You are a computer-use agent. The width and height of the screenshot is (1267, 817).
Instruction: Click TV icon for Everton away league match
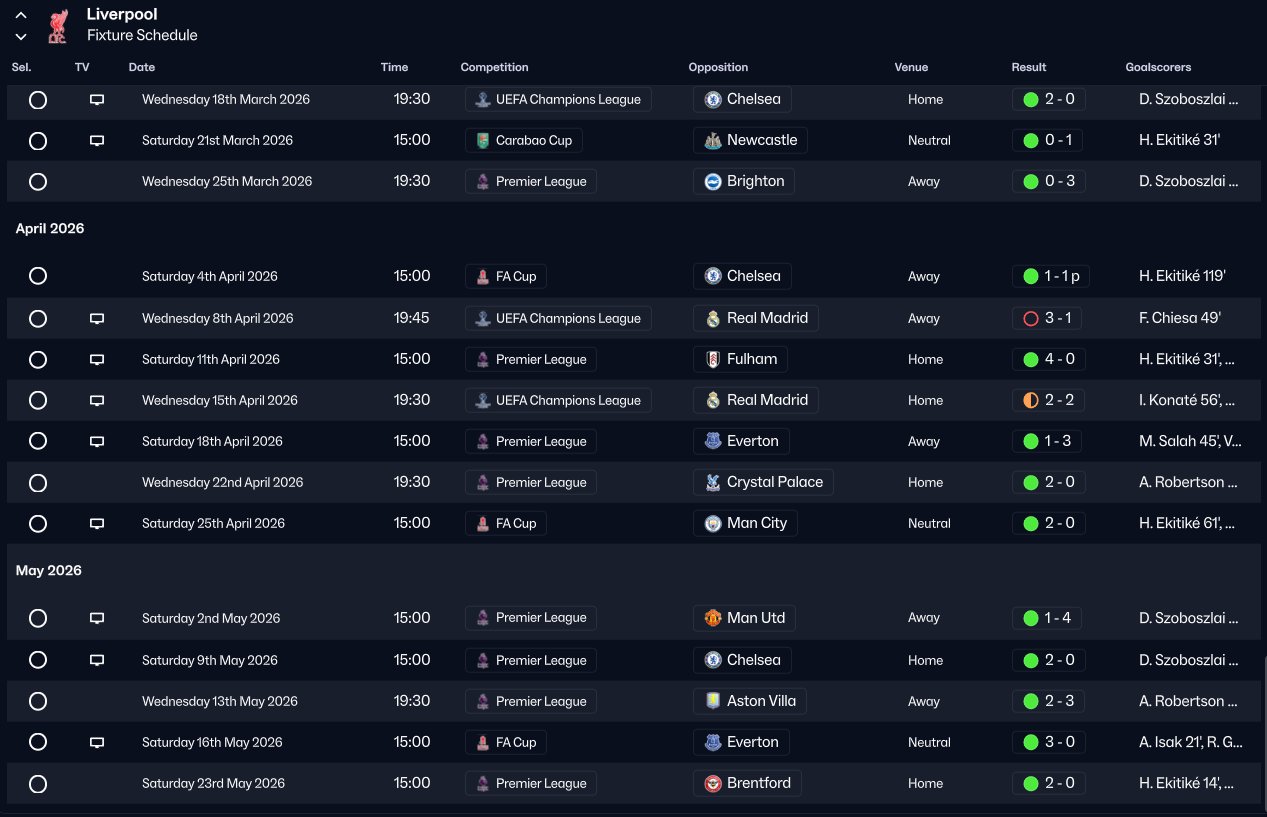click(x=97, y=442)
